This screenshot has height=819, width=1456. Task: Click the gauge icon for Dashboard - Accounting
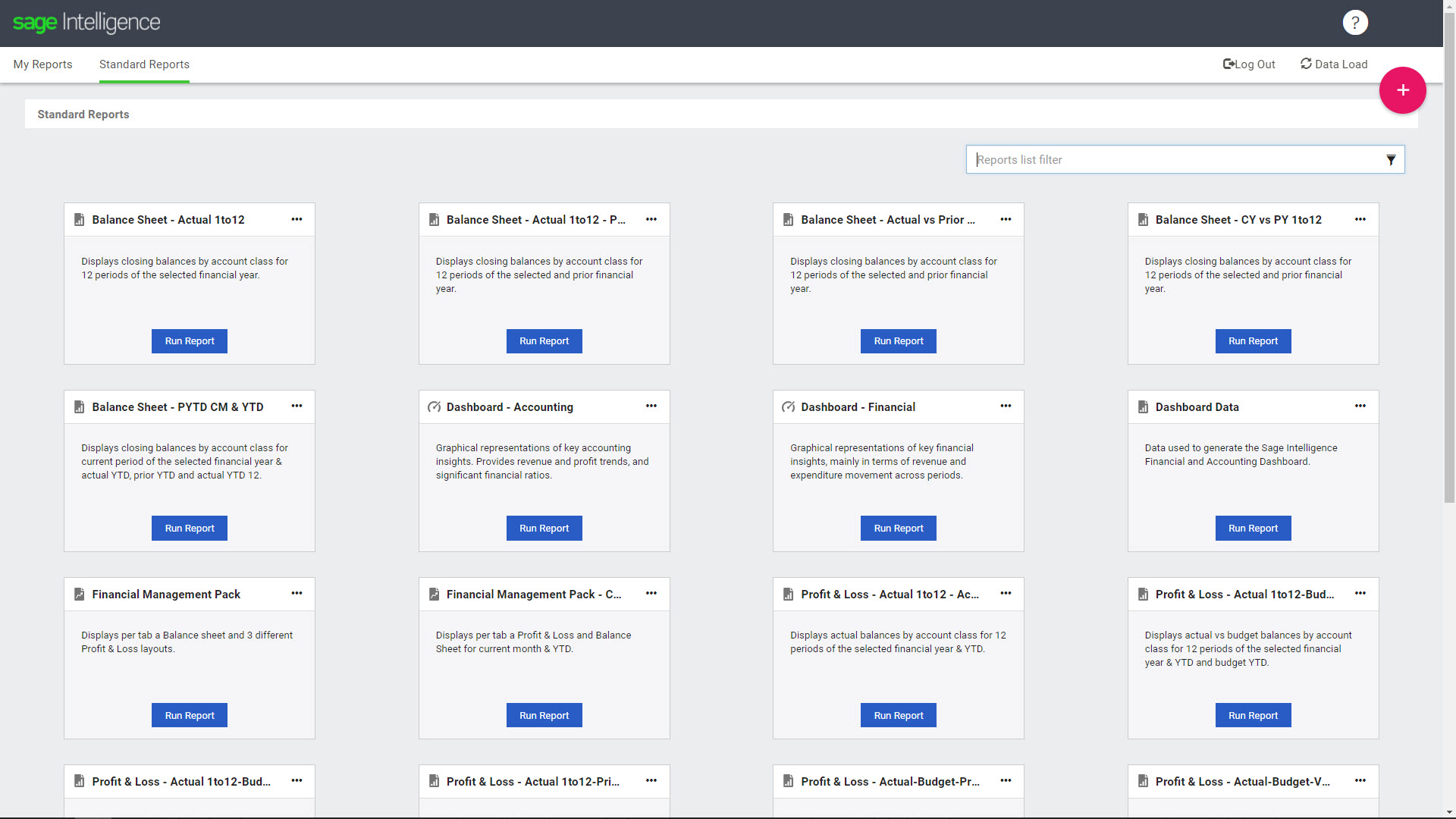click(434, 407)
